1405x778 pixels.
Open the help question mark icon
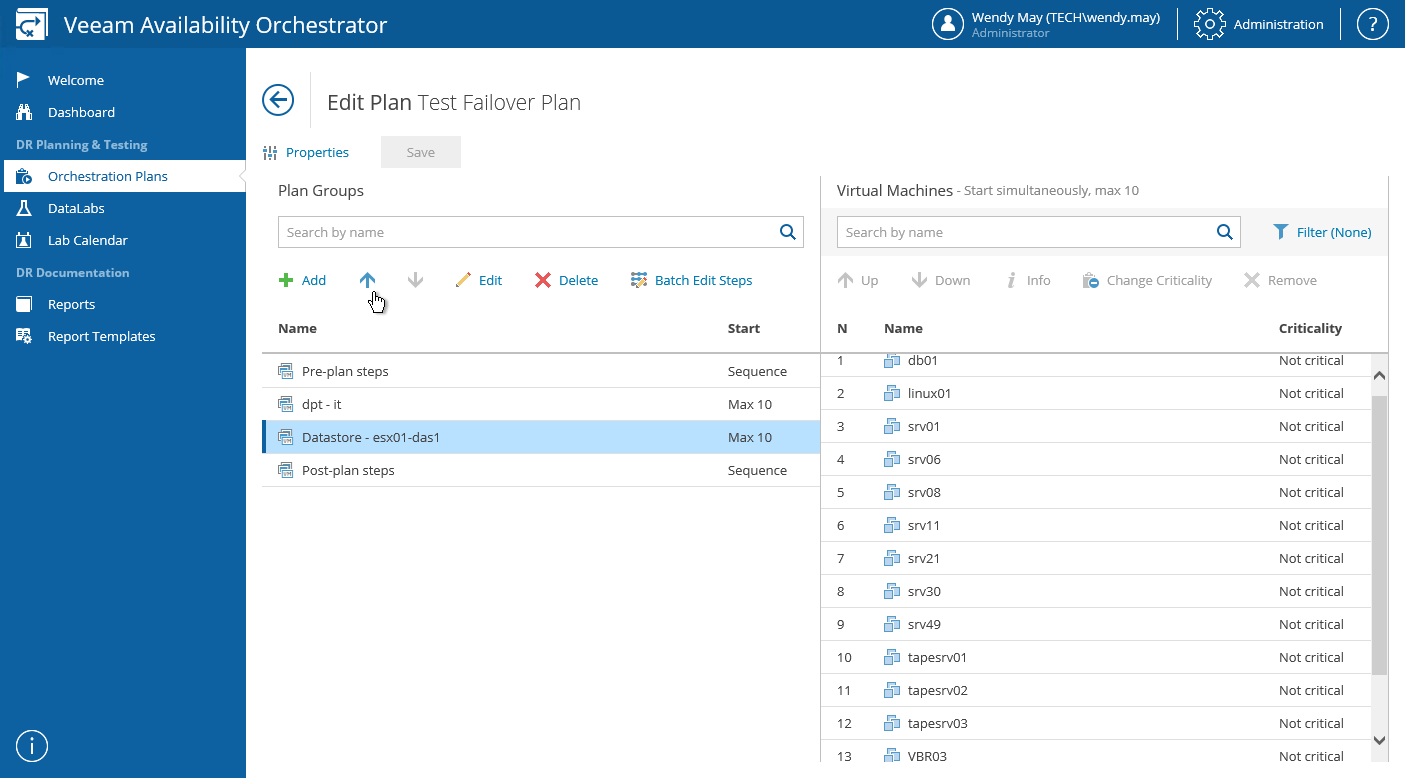1372,25
